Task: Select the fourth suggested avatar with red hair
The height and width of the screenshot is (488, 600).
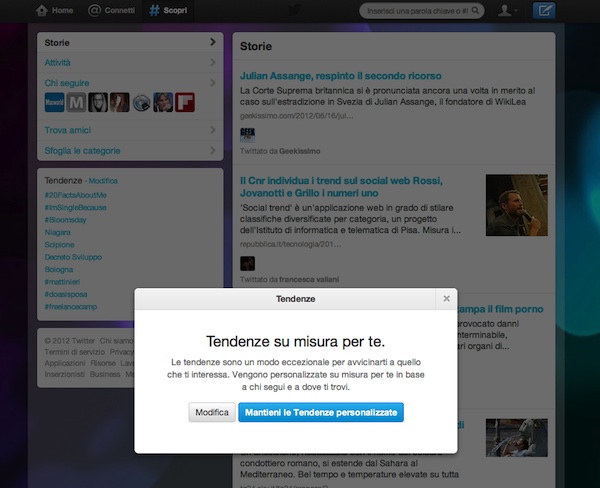Action: (120, 102)
